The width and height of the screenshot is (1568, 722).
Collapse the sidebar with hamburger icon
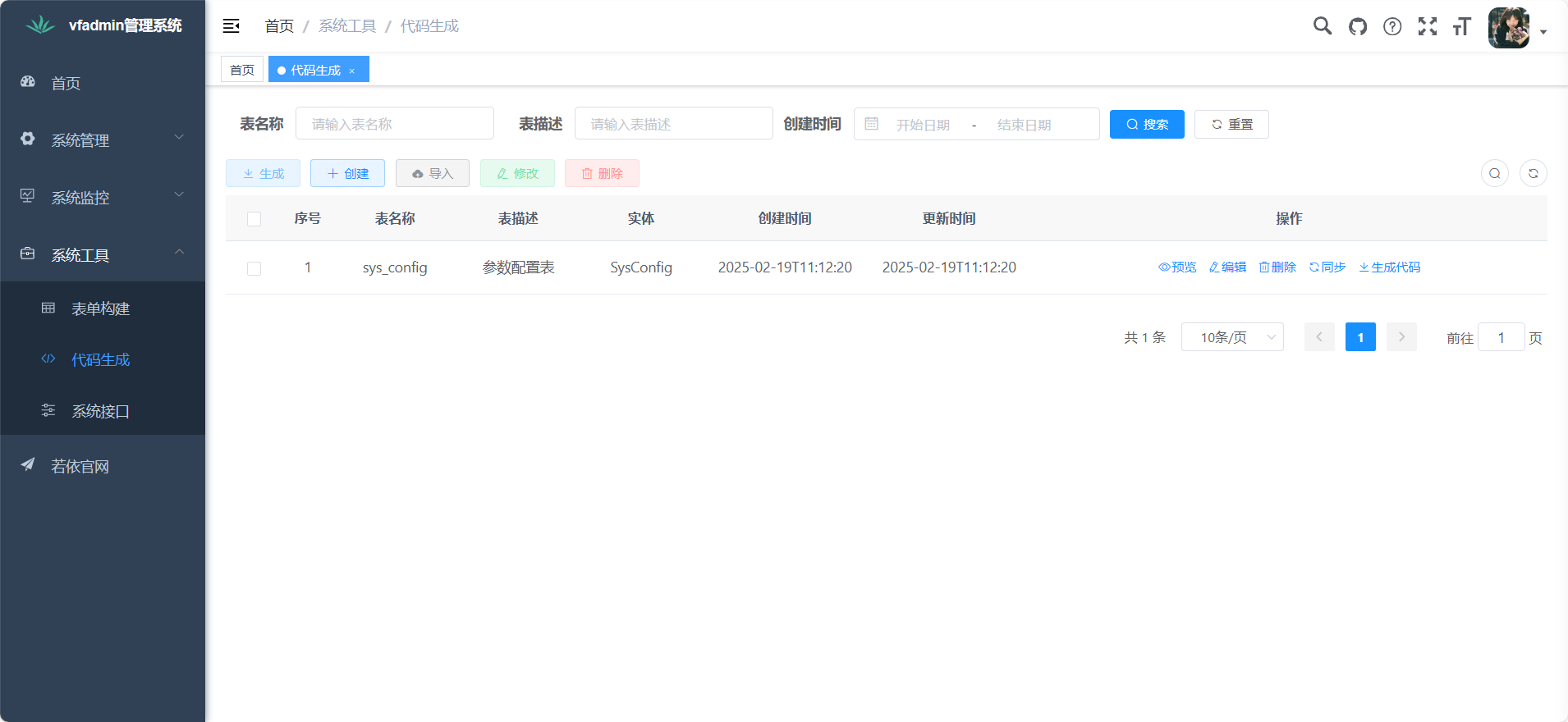(x=232, y=26)
